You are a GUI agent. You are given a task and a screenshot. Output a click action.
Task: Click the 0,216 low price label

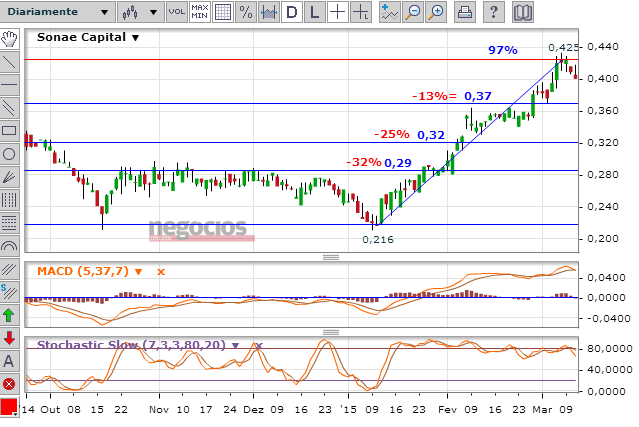tap(378, 240)
